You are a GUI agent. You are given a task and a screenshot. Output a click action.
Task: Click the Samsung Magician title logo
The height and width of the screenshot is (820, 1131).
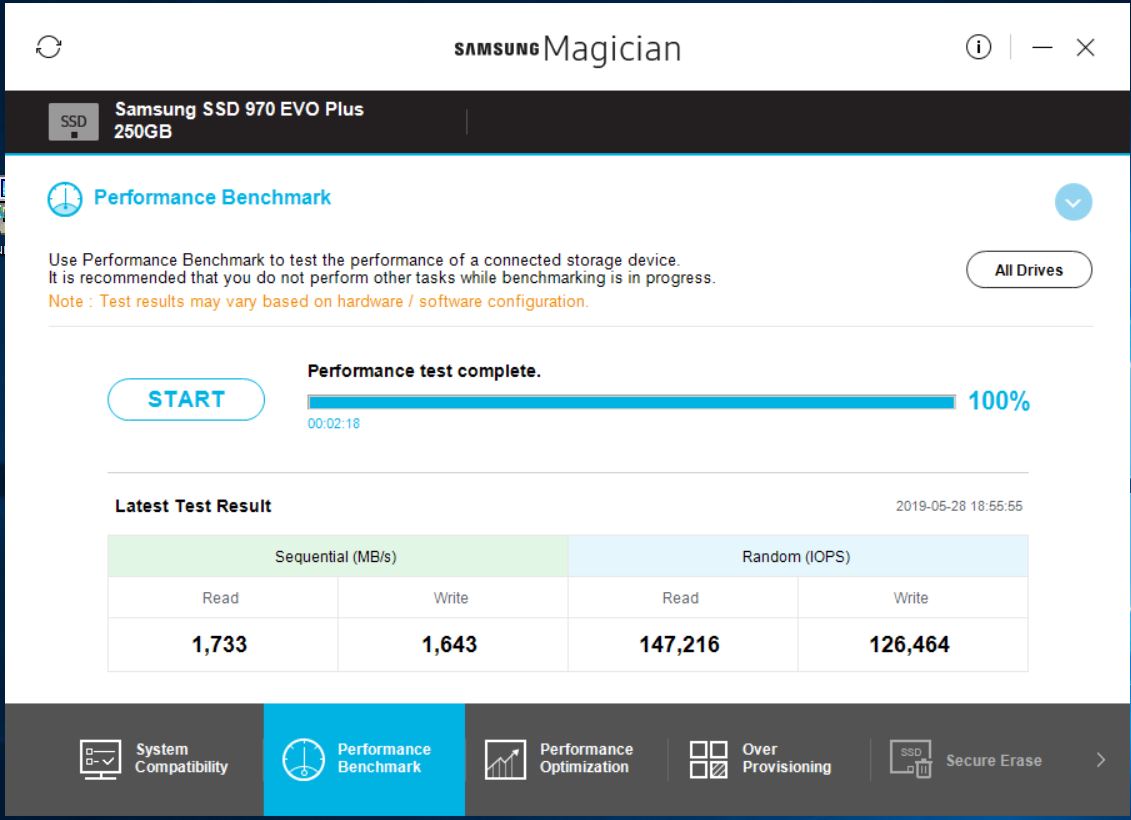[x=568, y=49]
